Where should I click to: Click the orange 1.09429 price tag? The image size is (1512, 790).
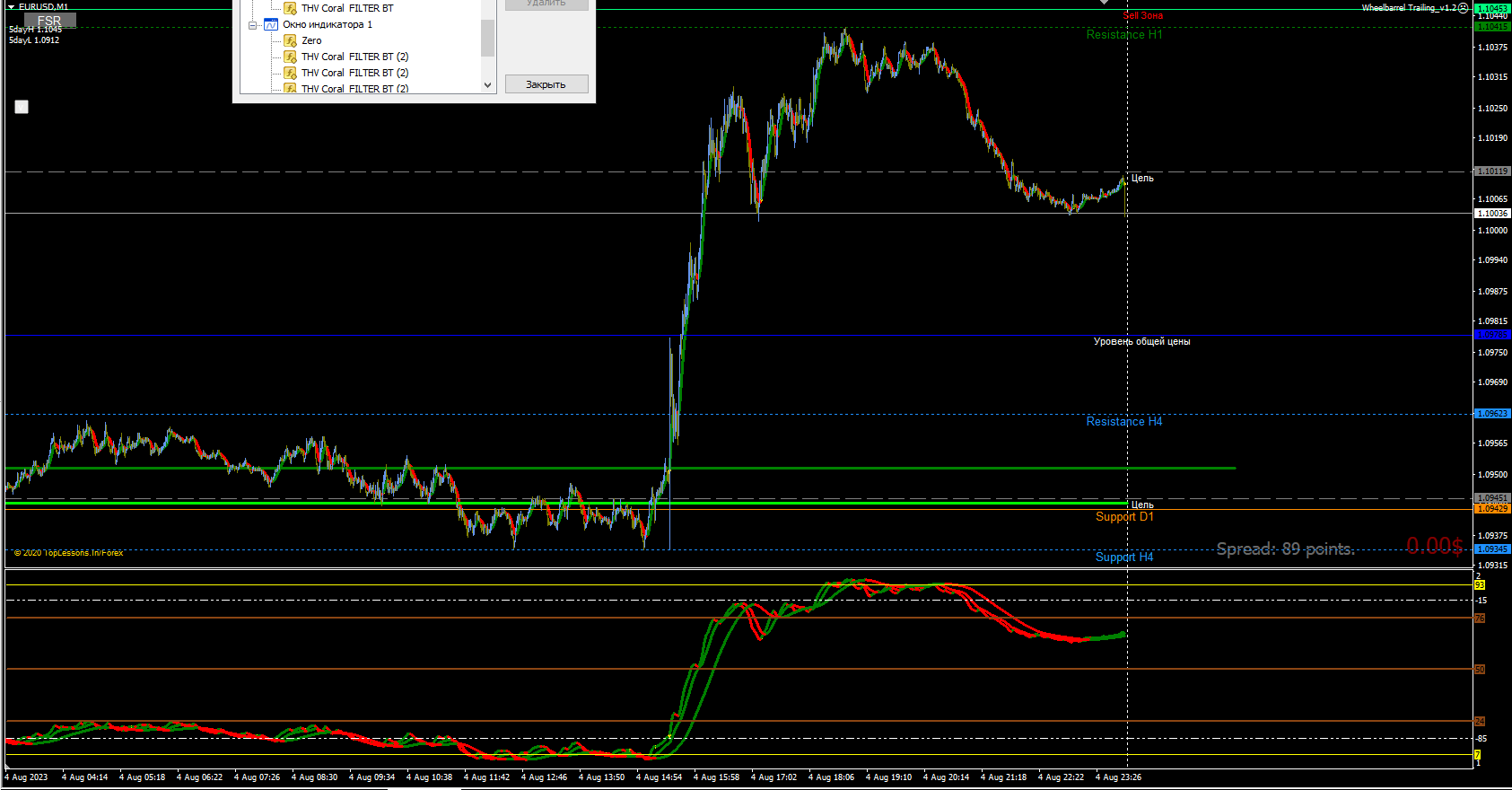(1492, 508)
